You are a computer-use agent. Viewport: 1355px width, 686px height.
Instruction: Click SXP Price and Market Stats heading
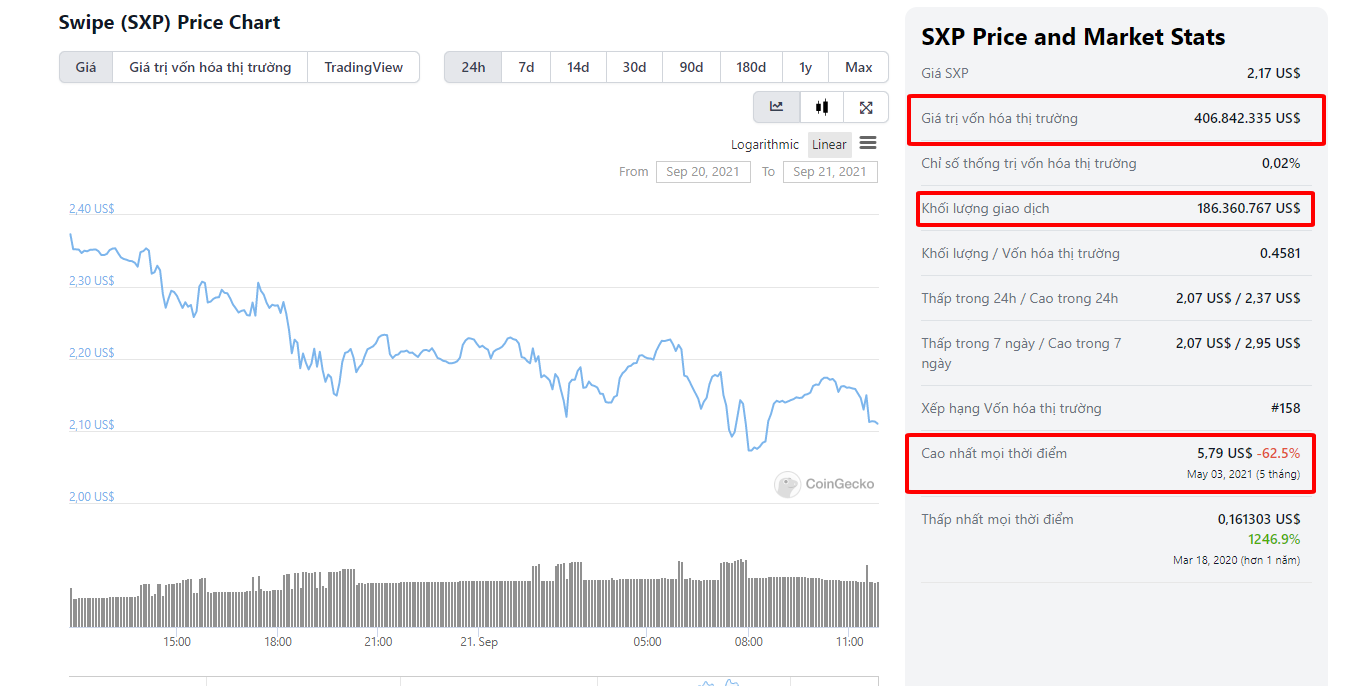point(1073,37)
